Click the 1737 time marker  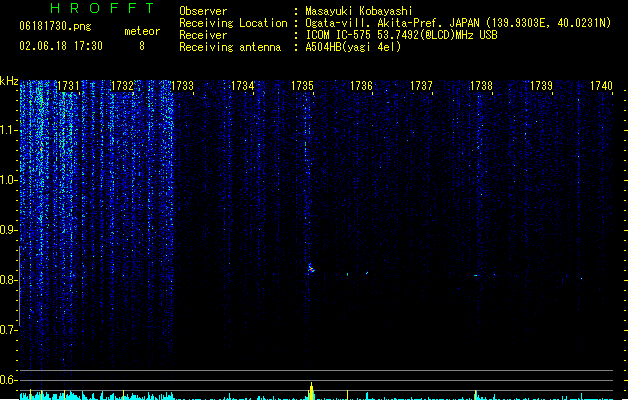coord(422,86)
